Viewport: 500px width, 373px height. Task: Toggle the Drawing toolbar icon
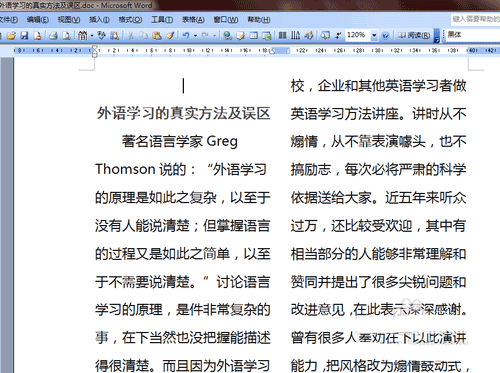click(309, 35)
